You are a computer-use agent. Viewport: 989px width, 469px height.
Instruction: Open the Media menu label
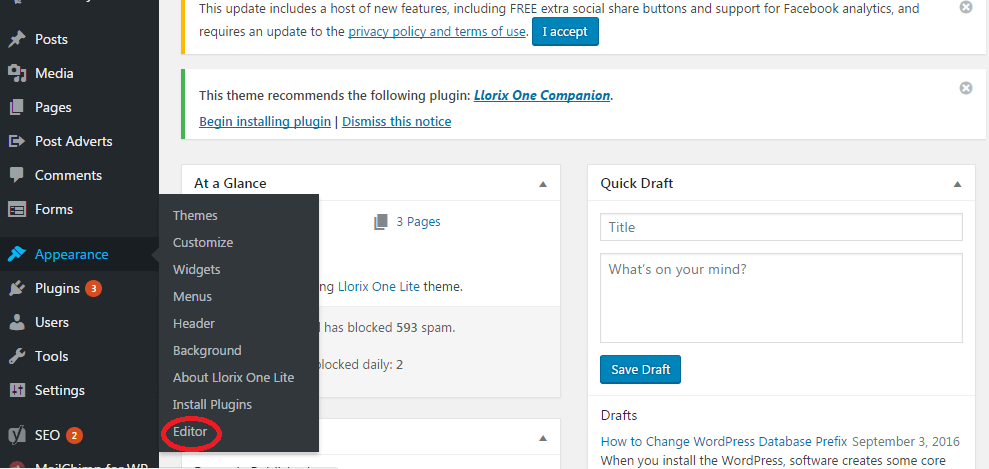[54, 73]
